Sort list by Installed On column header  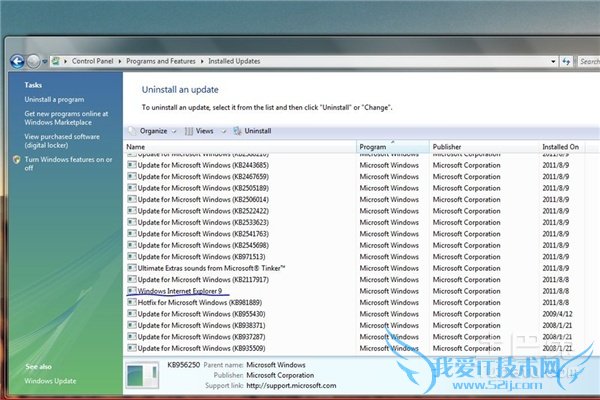click(x=562, y=147)
